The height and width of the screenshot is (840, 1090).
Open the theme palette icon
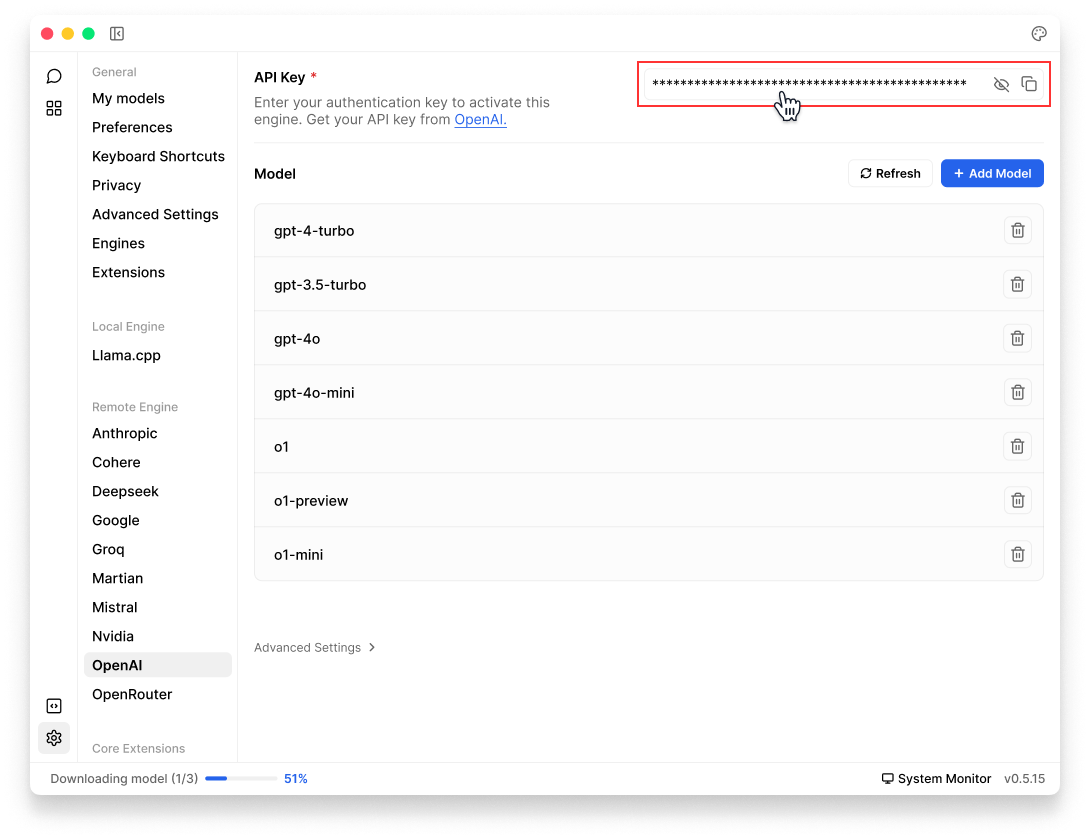(1039, 33)
